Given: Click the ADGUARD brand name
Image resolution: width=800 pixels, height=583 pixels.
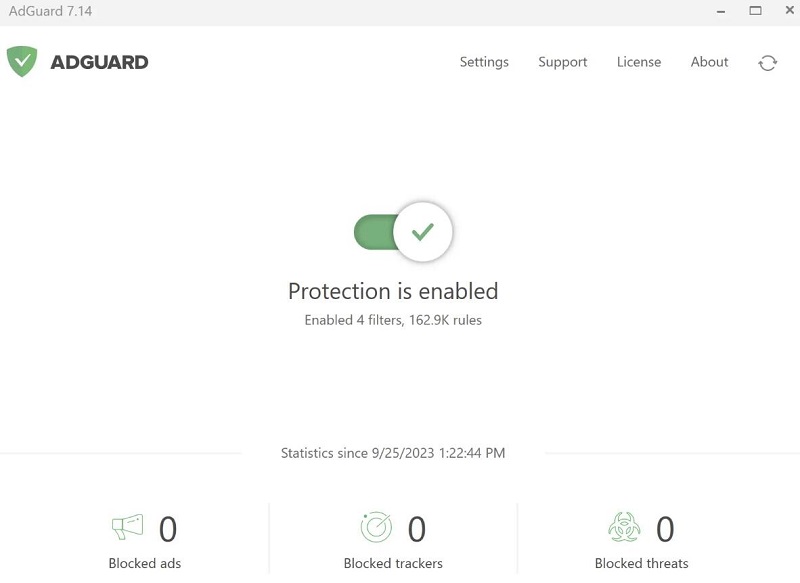Looking at the screenshot, I should 99,62.
